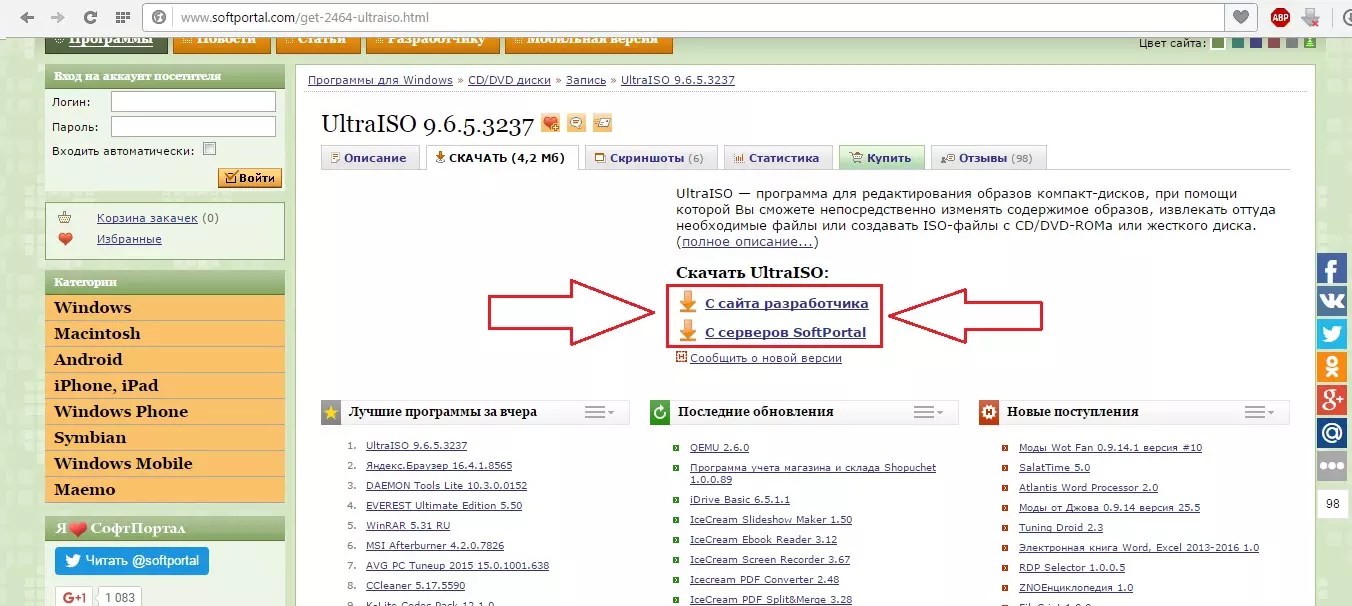The height and width of the screenshot is (606, 1352).
Task: Click the comment bubble icon beside title
Action: click(x=576, y=123)
